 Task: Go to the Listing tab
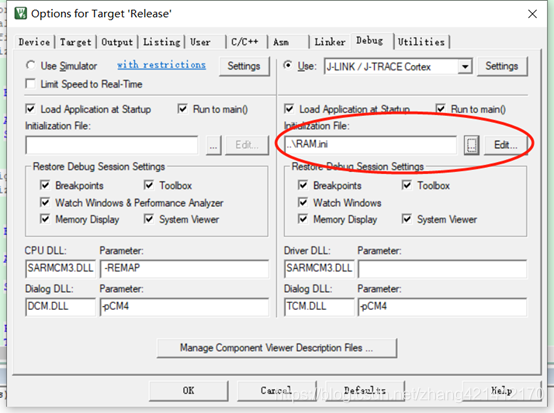(161, 42)
